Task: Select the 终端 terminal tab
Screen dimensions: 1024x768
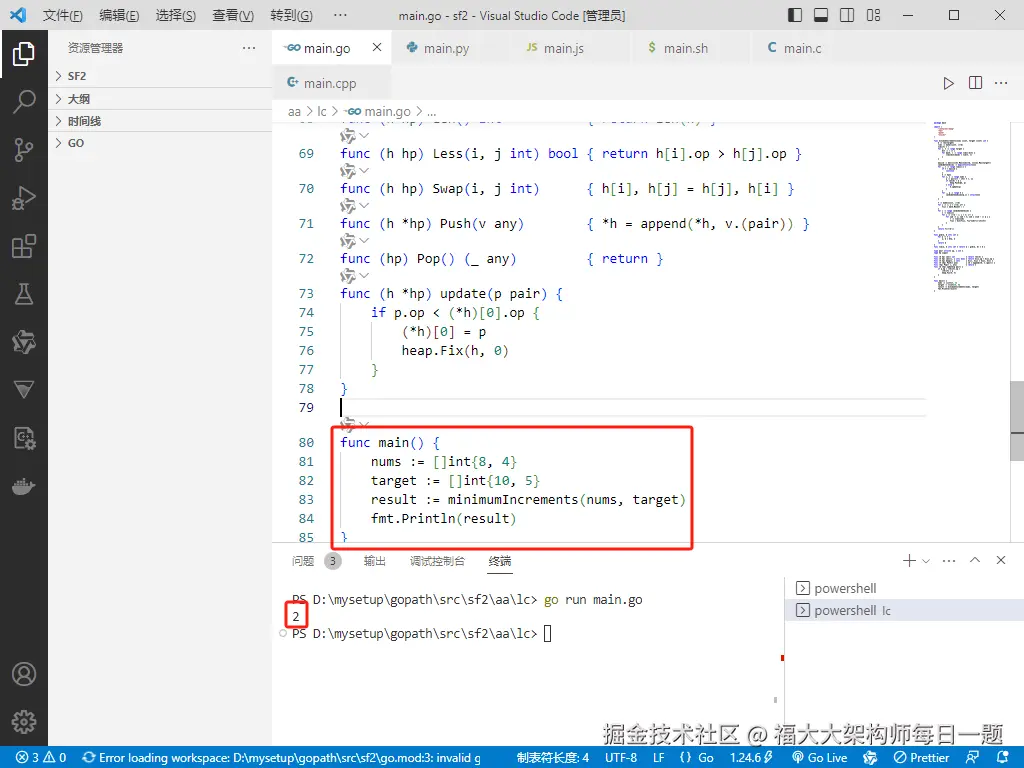Action: click(500, 561)
